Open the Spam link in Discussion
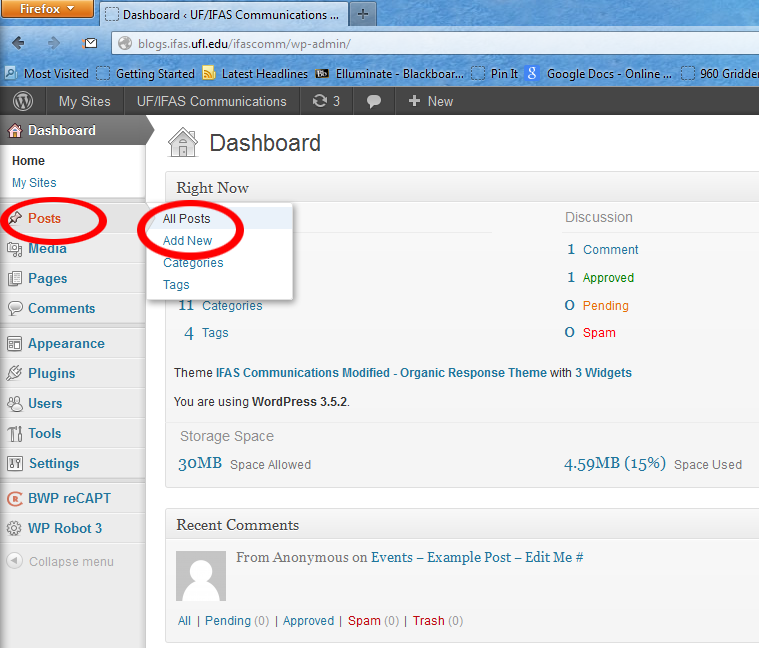759x648 pixels. [x=599, y=333]
